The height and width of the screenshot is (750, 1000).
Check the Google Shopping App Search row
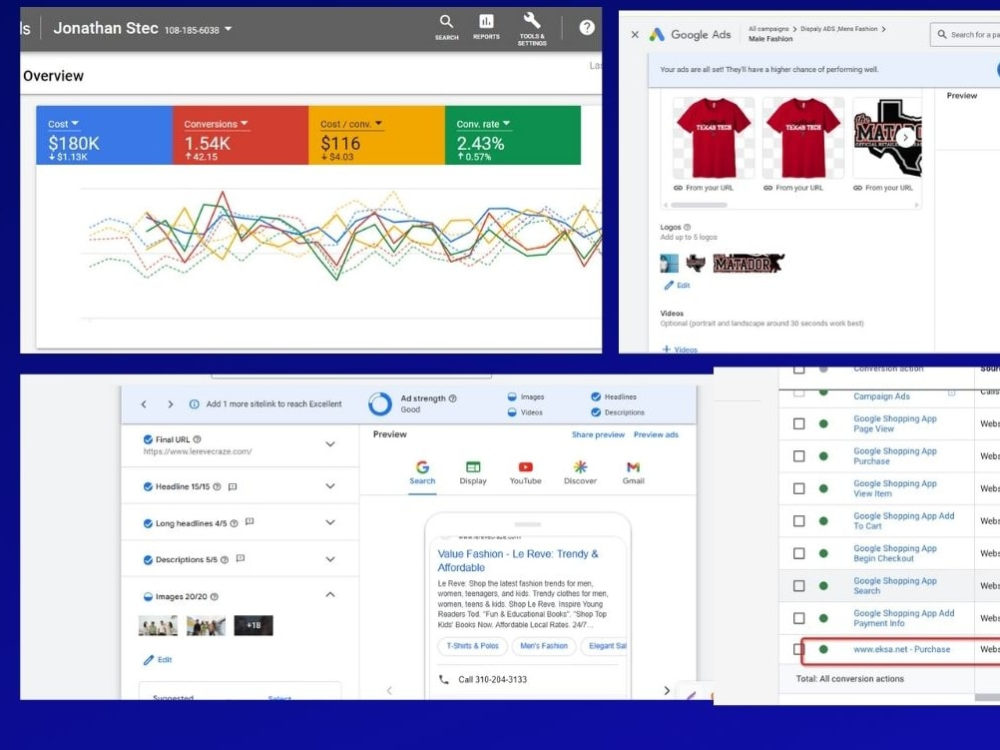[799, 585]
